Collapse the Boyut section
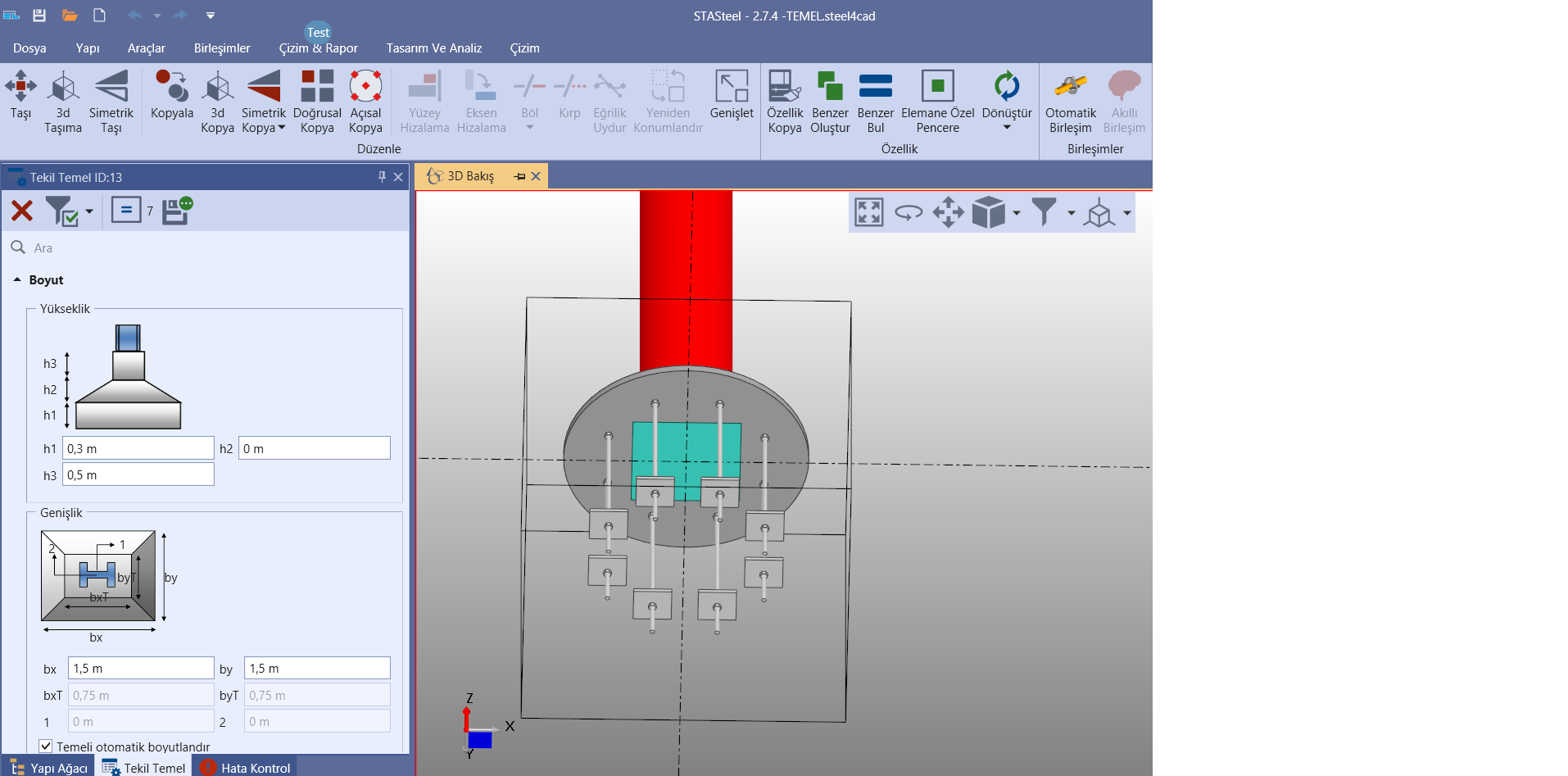This screenshot has height=776, width=1568. [x=17, y=280]
